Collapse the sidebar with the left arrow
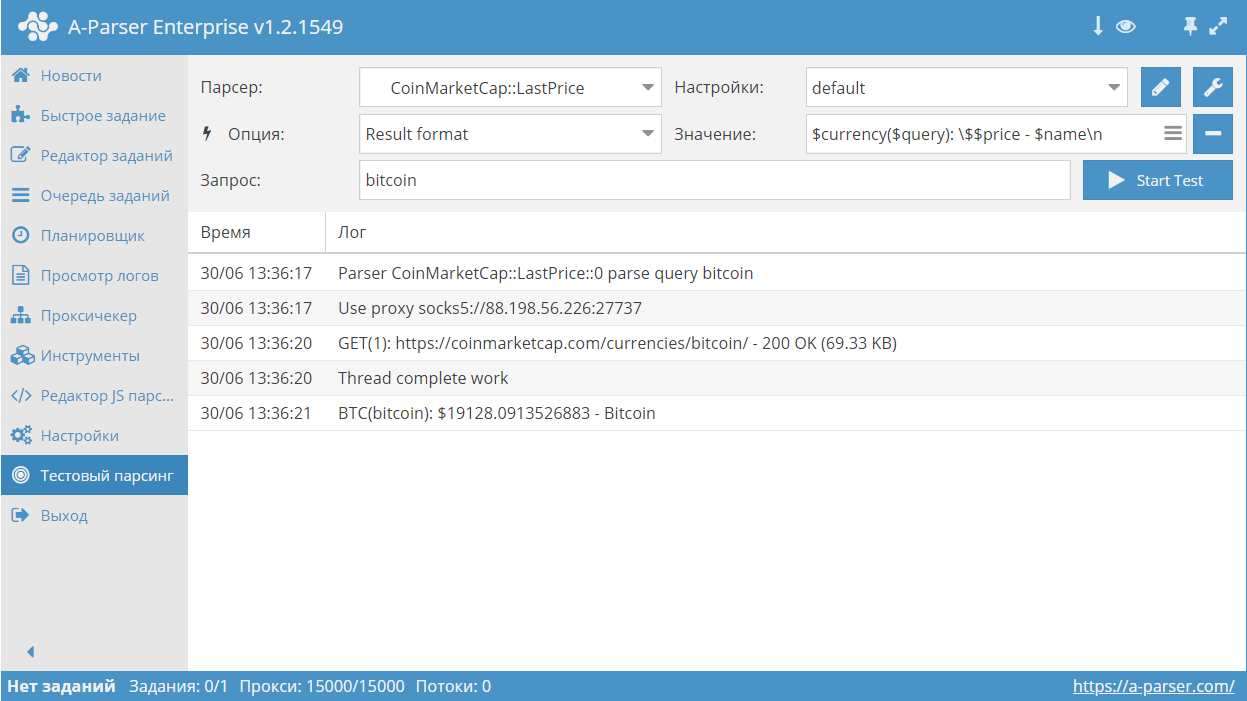 coord(30,652)
